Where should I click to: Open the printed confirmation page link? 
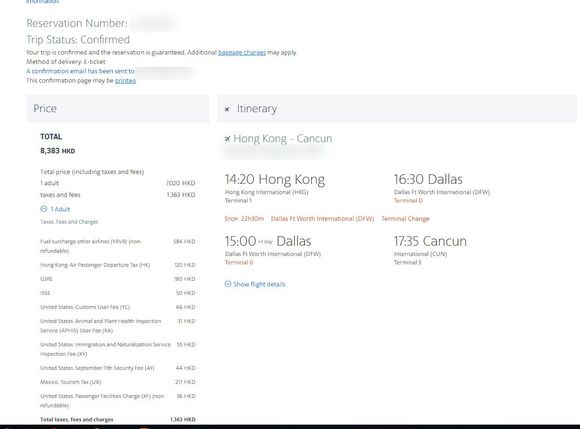coord(125,81)
